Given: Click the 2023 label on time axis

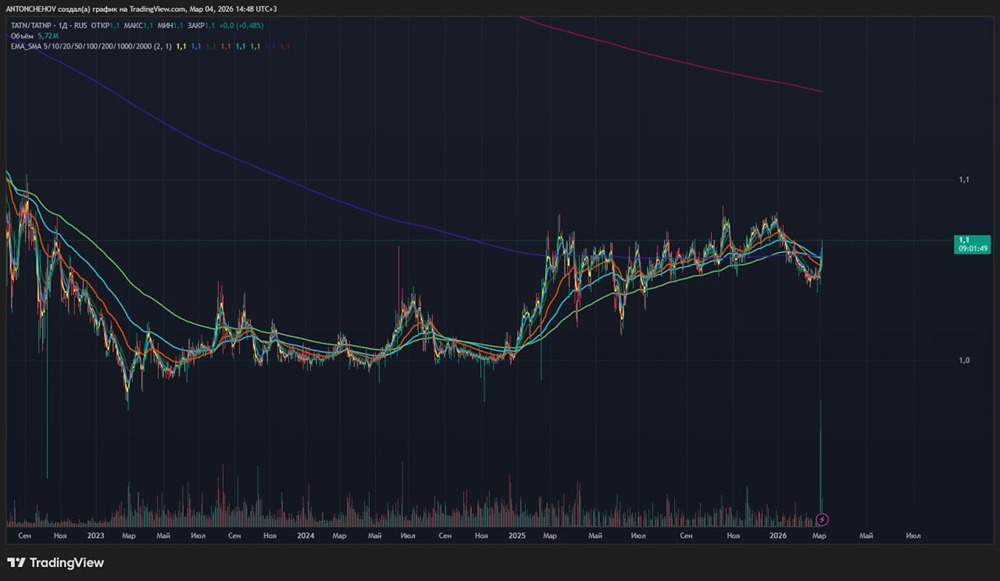Looking at the screenshot, I should click(x=96, y=536).
